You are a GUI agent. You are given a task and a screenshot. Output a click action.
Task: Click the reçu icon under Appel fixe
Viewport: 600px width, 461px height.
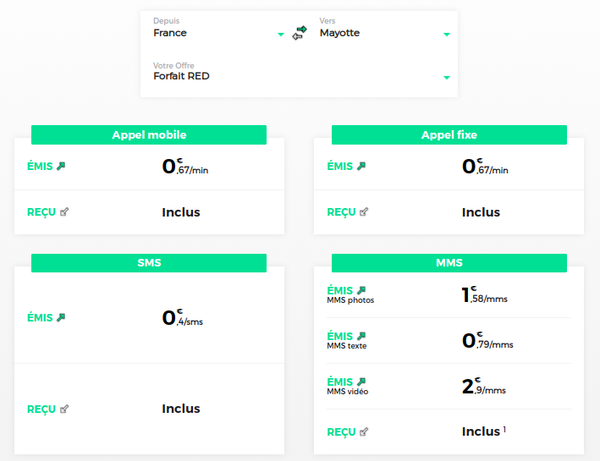[364, 212]
